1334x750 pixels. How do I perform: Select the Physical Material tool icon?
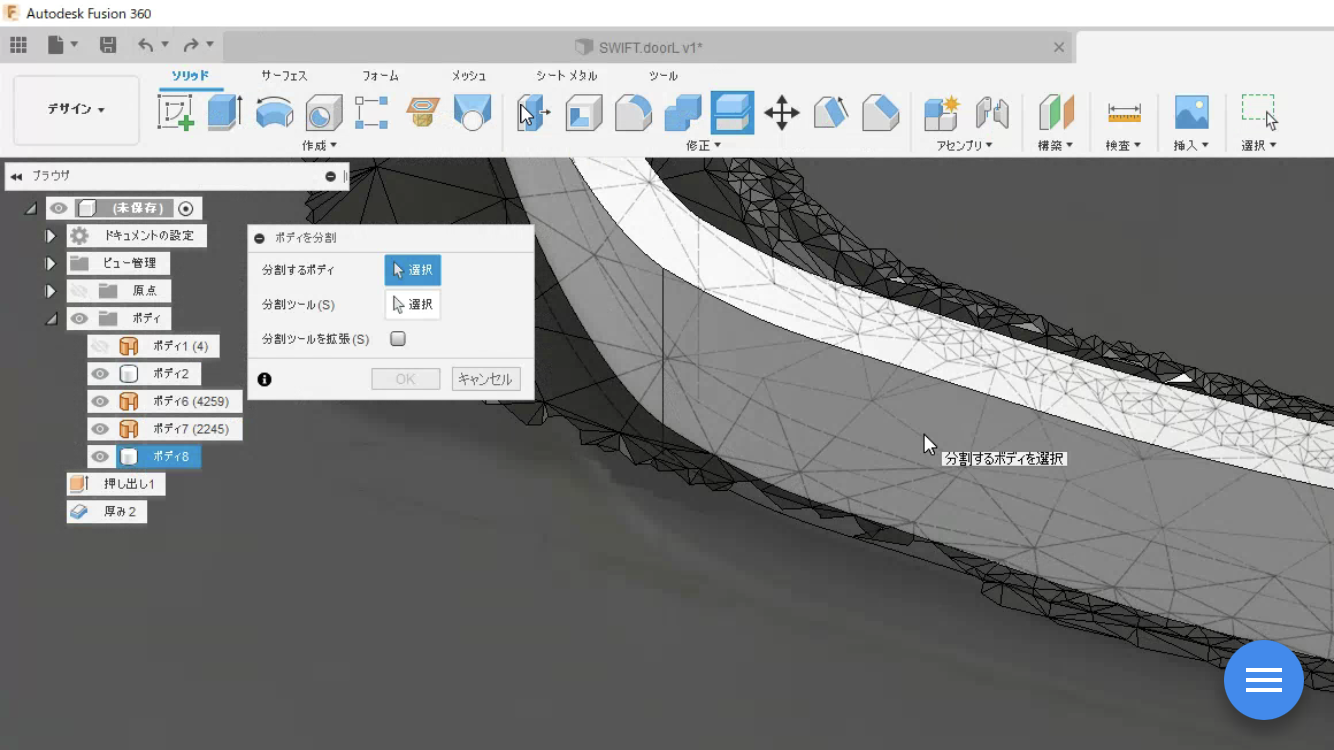pyautogui.click(x=880, y=112)
